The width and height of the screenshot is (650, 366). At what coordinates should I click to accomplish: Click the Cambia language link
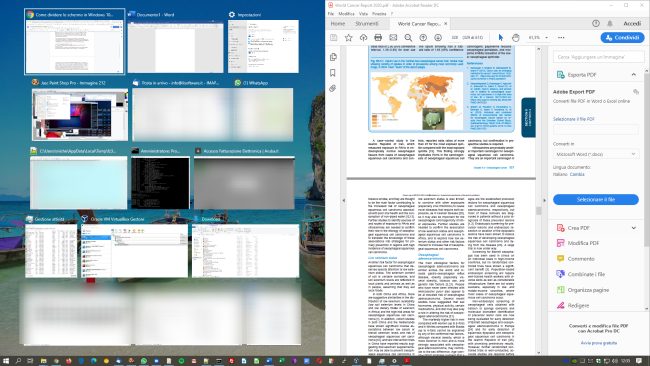(577, 175)
